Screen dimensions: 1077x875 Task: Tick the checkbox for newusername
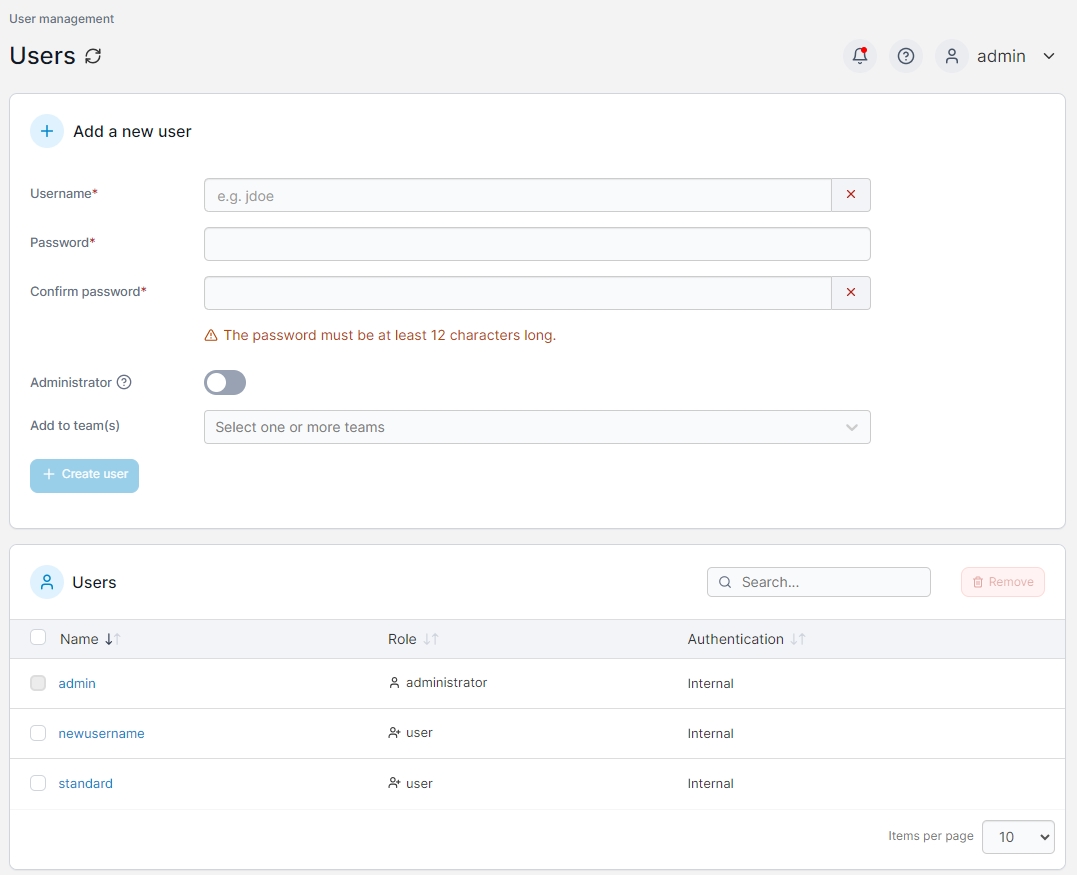click(x=38, y=733)
